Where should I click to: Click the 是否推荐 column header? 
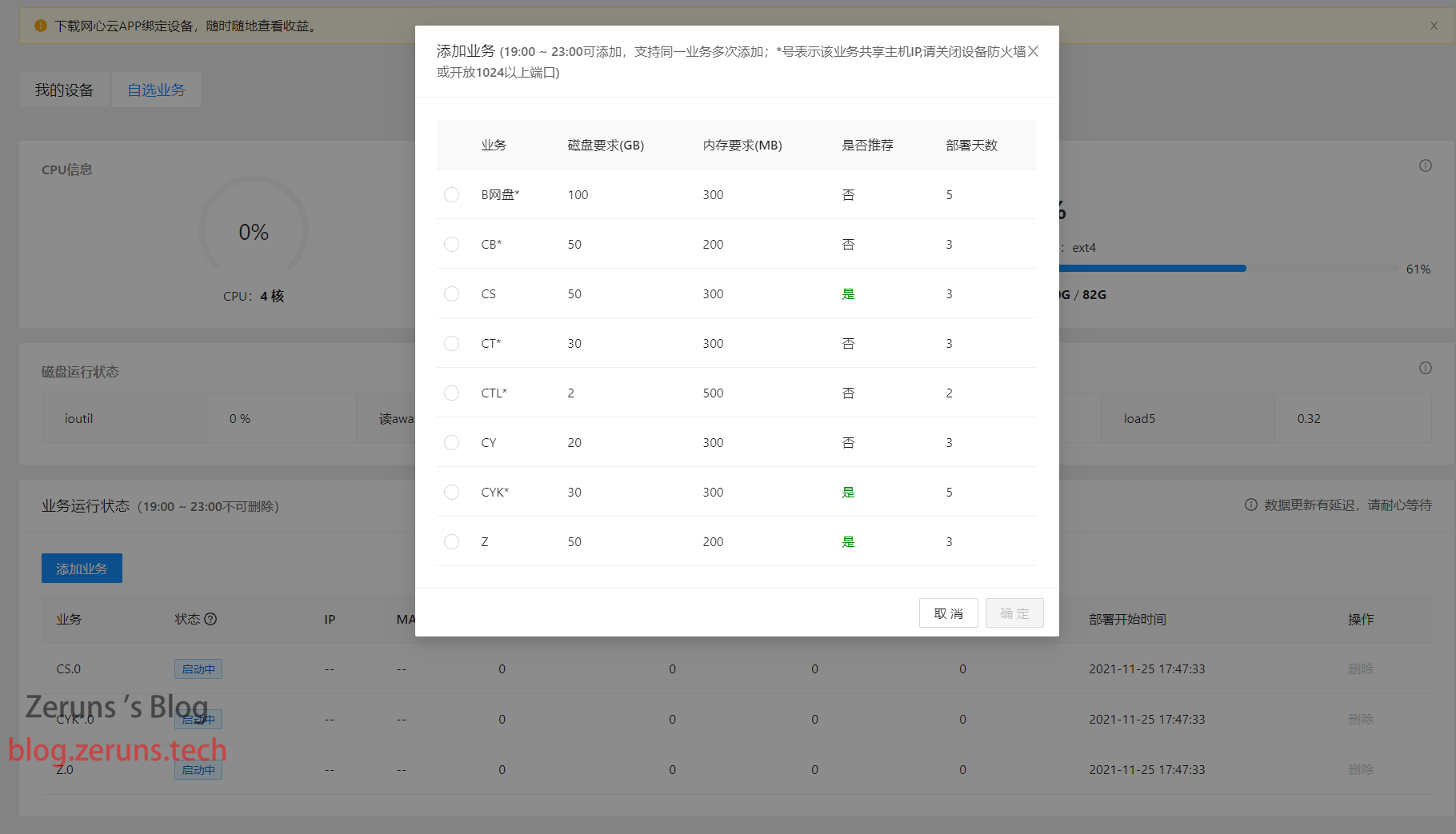point(867,145)
